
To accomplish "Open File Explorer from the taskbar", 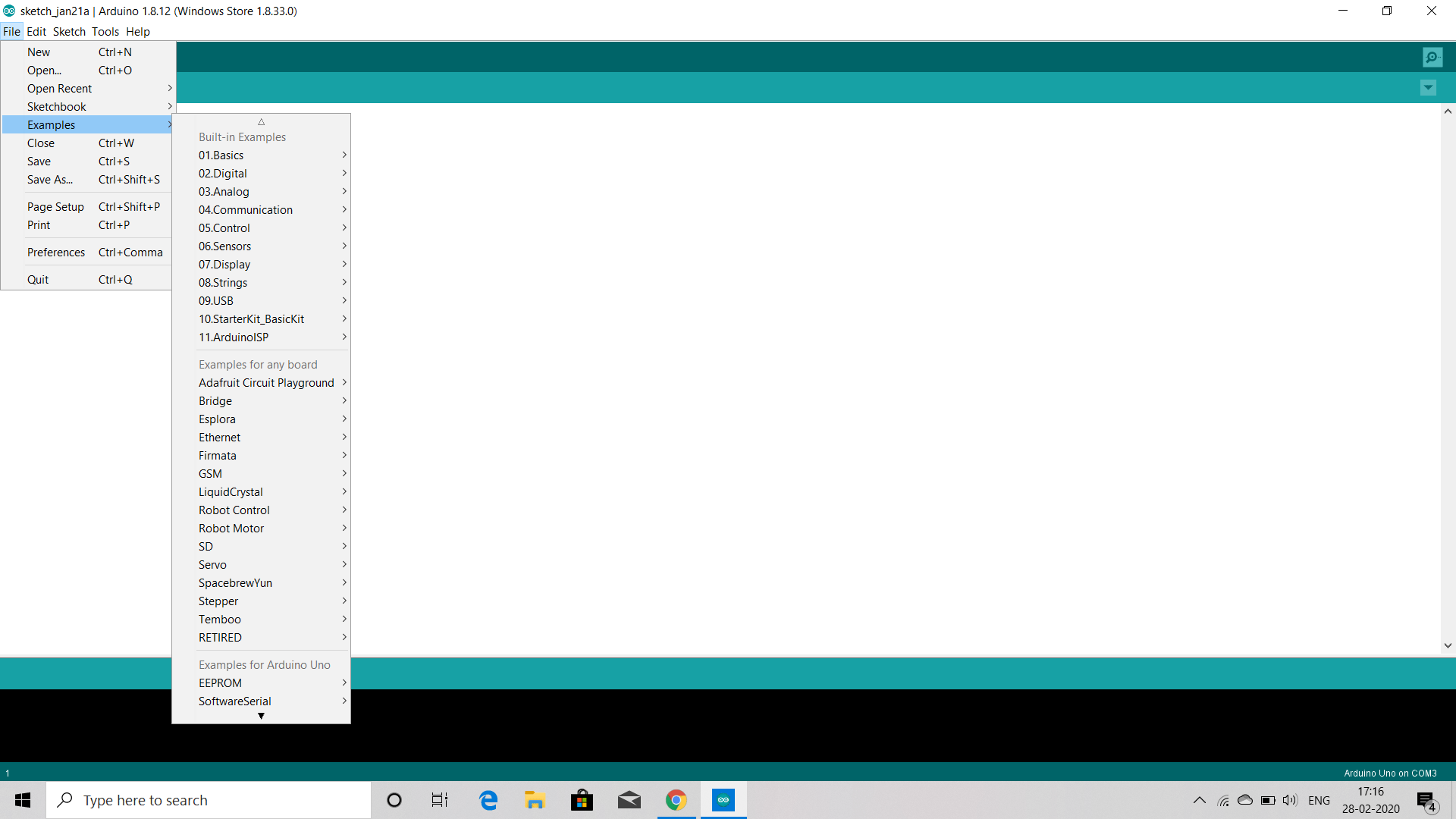I will pos(535,800).
